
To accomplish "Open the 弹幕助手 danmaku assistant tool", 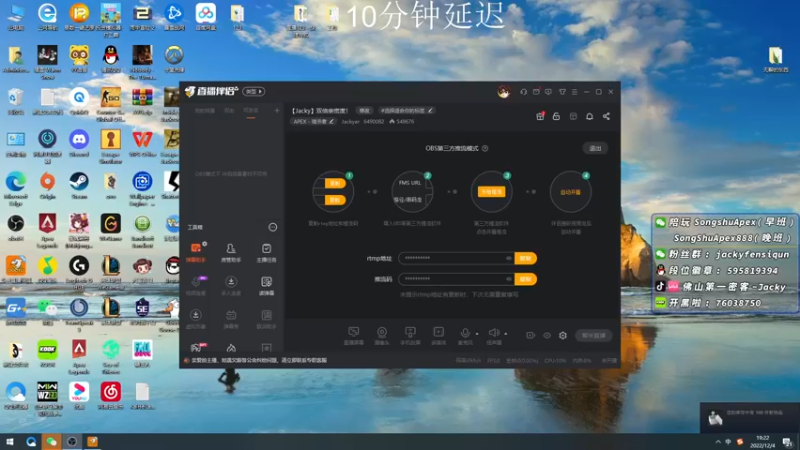I will point(196,252).
